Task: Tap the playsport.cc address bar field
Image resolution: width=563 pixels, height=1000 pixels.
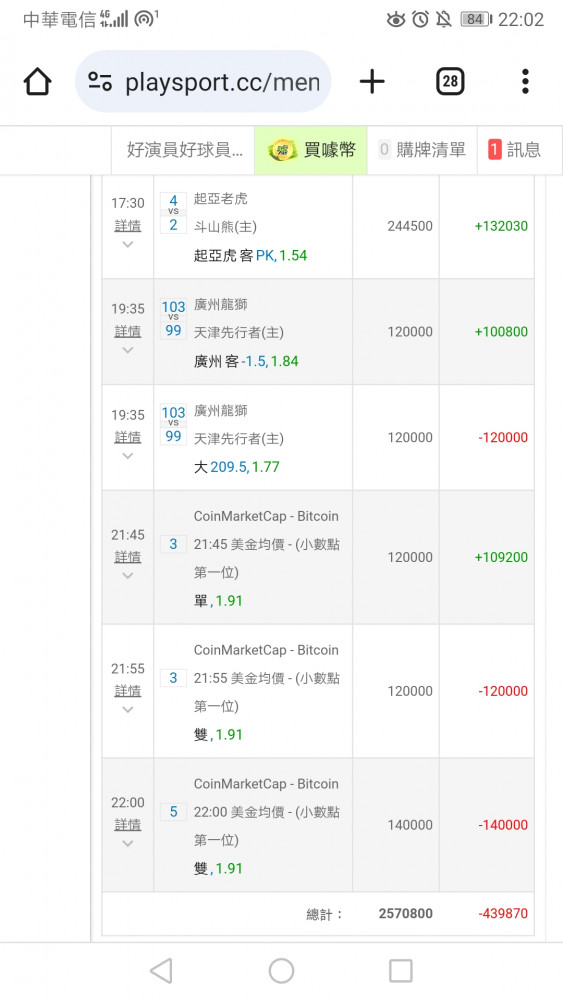Action: pyautogui.click(x=203, y=82)
